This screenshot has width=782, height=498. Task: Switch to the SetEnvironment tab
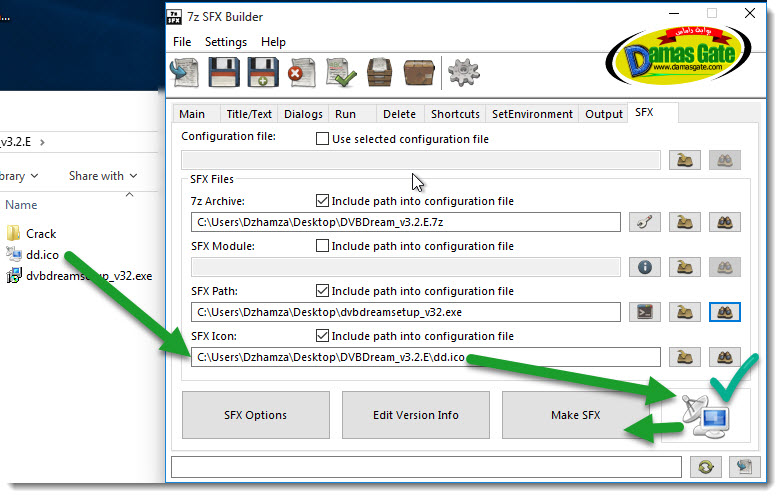click(x=532, y=114)
